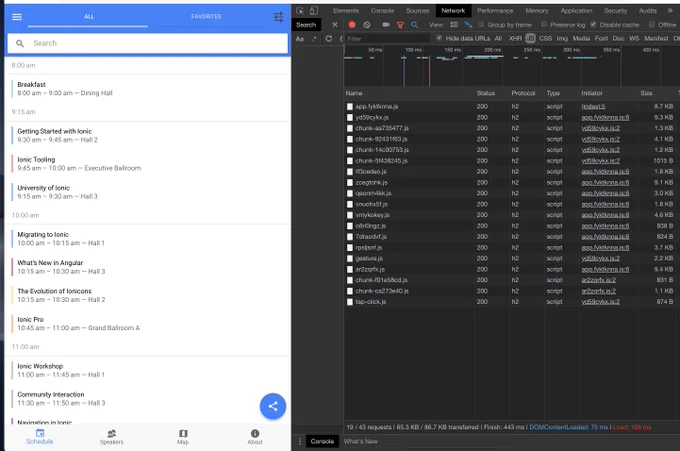Open the Getting Started with Ionic session
Screen dimensions: 680x451
tap(147, 135)
